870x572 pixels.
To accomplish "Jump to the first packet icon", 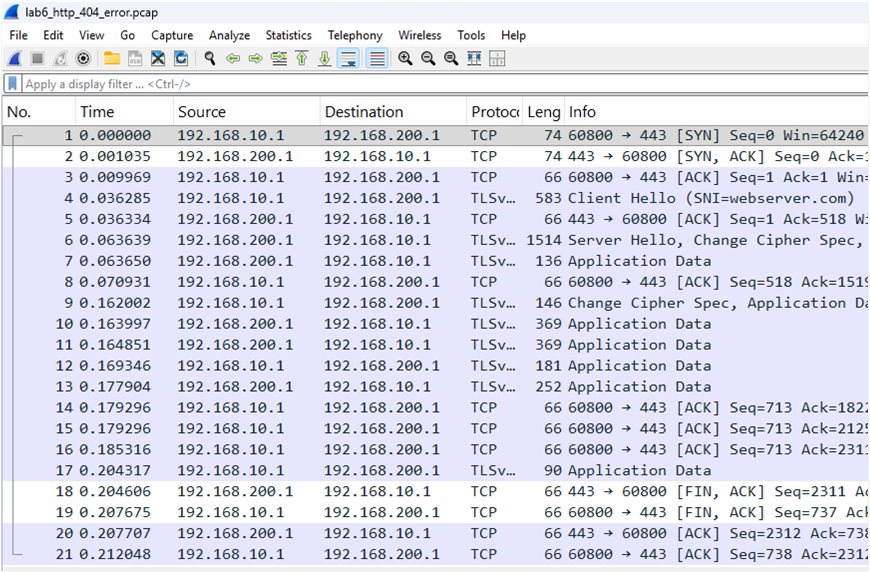I will point(301,59).
